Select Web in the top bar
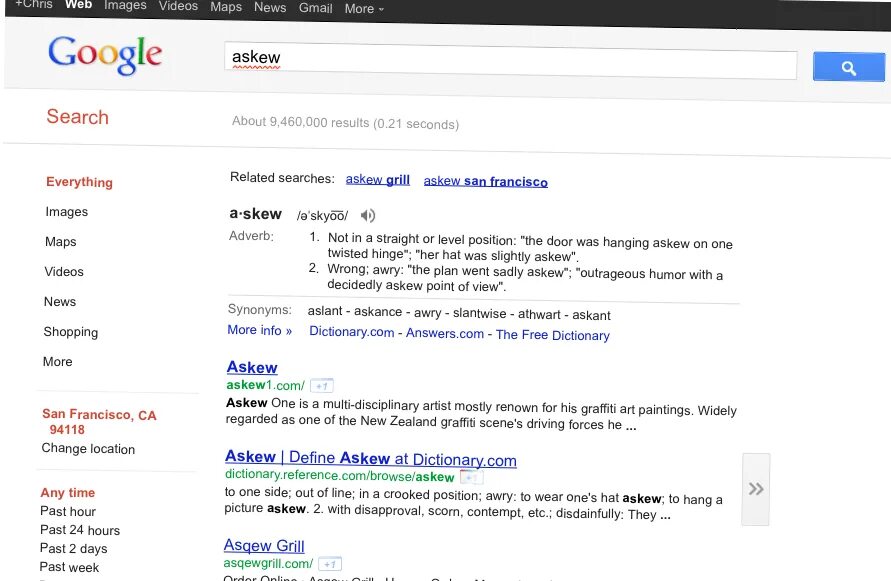The height and width of the screenshot is (581, 891). pyautogui.click(x=78, y=5)
